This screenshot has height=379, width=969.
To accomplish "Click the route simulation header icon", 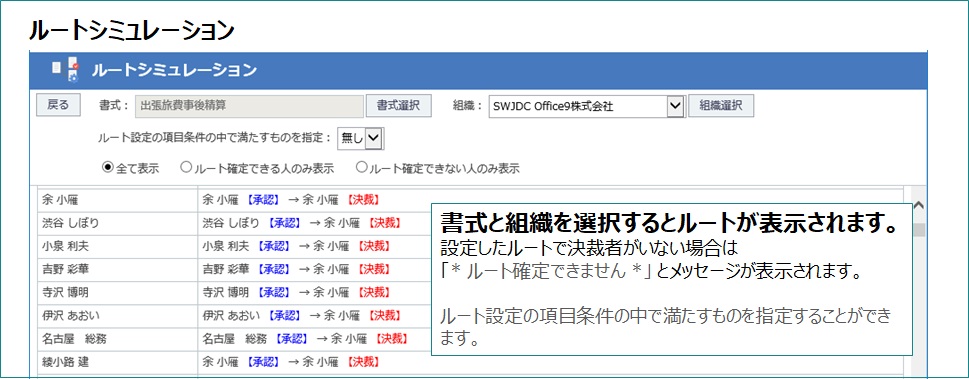I will pyautogui.click(x=65, y=70).
